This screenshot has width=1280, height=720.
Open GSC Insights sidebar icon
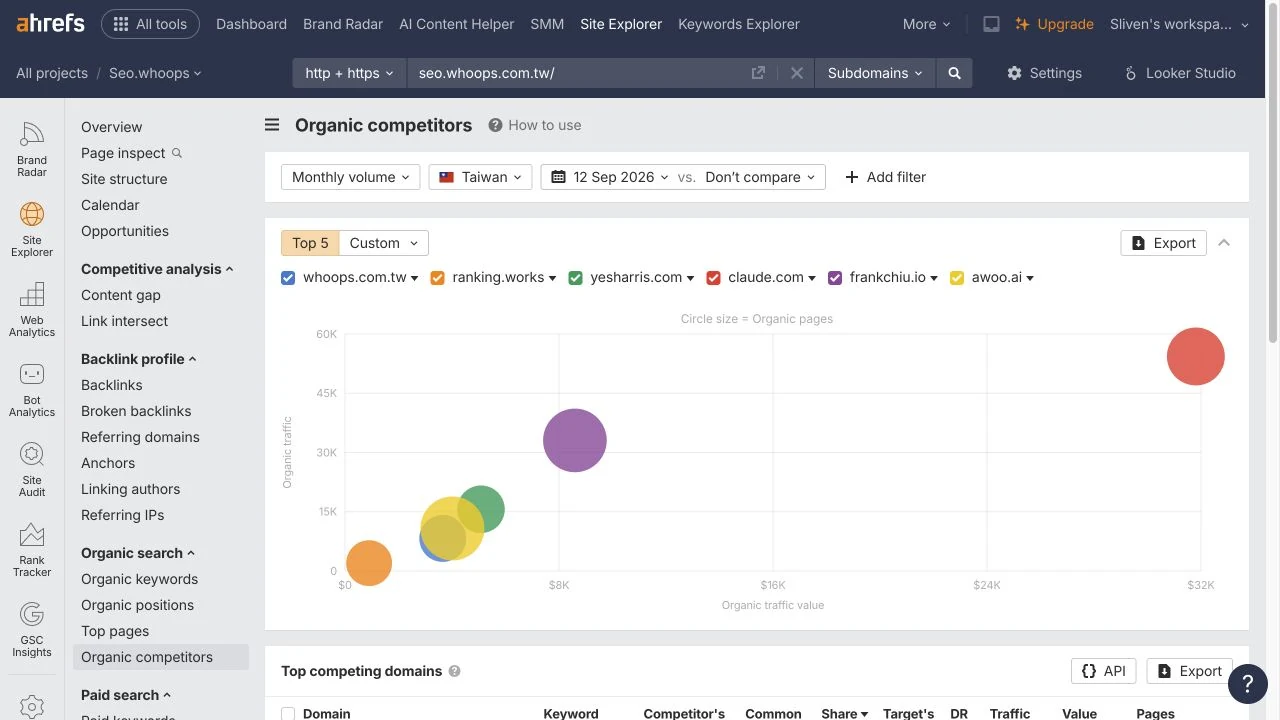pos(32,629)
